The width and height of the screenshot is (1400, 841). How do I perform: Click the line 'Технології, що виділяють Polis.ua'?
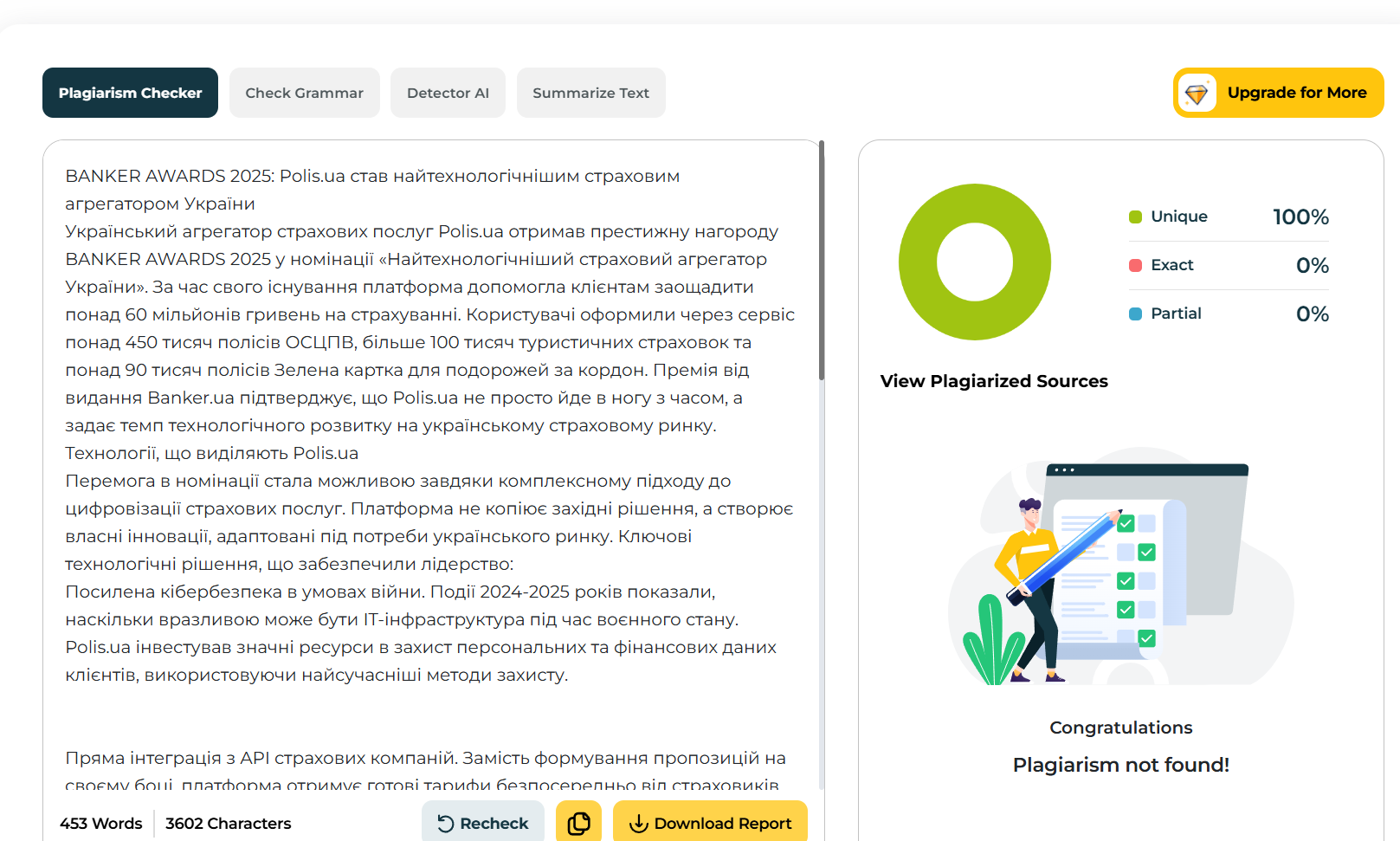pos(212,453)
